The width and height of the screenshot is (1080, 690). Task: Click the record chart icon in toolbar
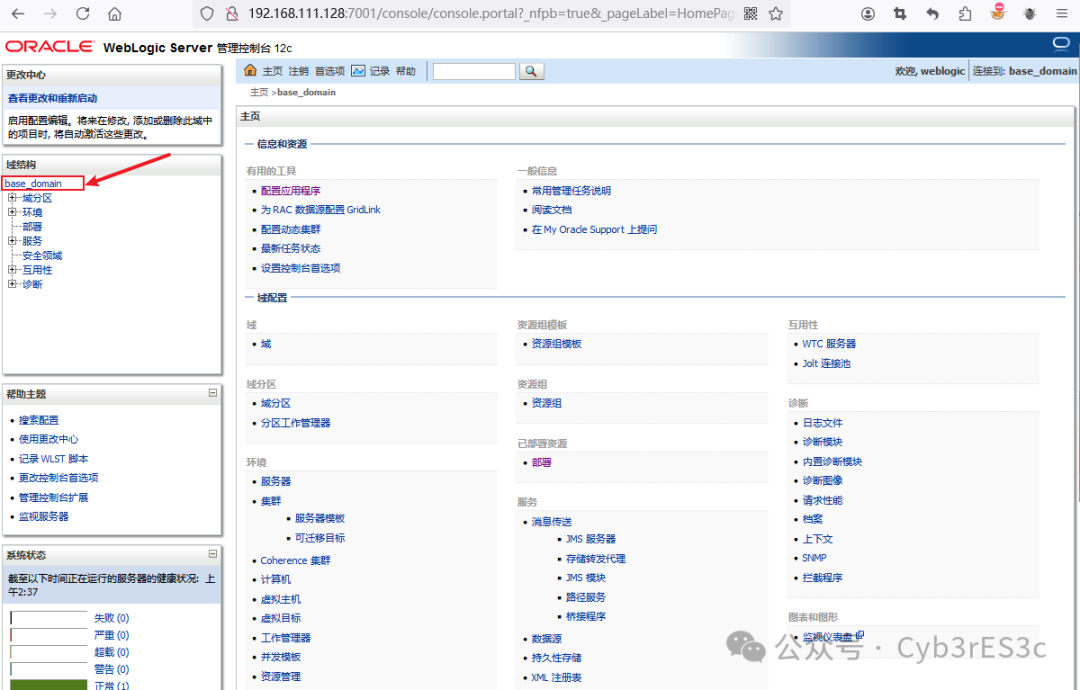(358, 71)
